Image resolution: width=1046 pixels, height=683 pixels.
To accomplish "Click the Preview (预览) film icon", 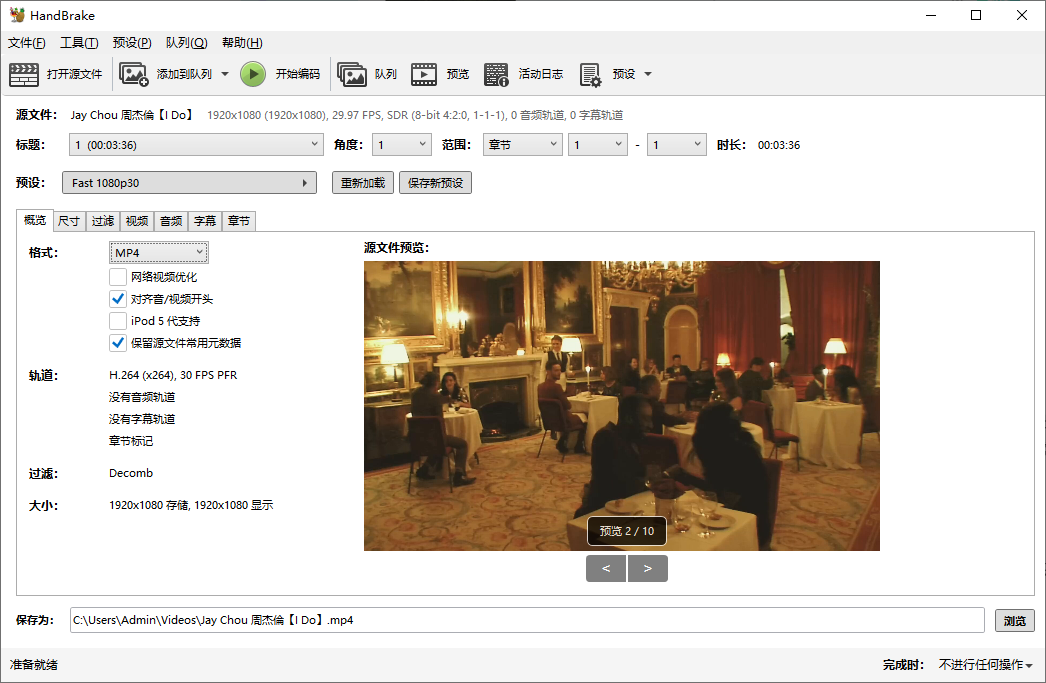I will pos(424,74).
